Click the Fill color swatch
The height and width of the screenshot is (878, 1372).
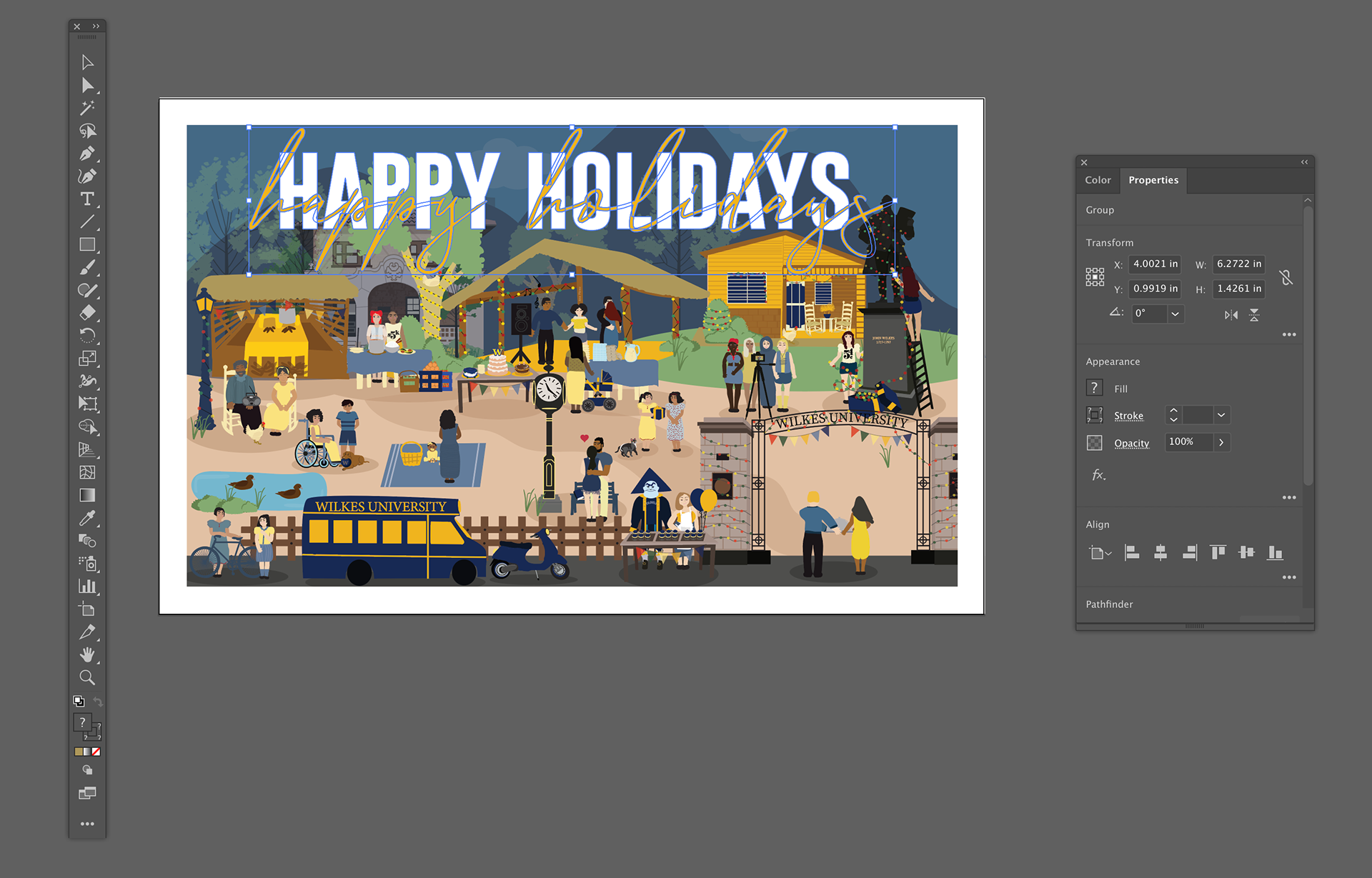[x=1094, y=388]
